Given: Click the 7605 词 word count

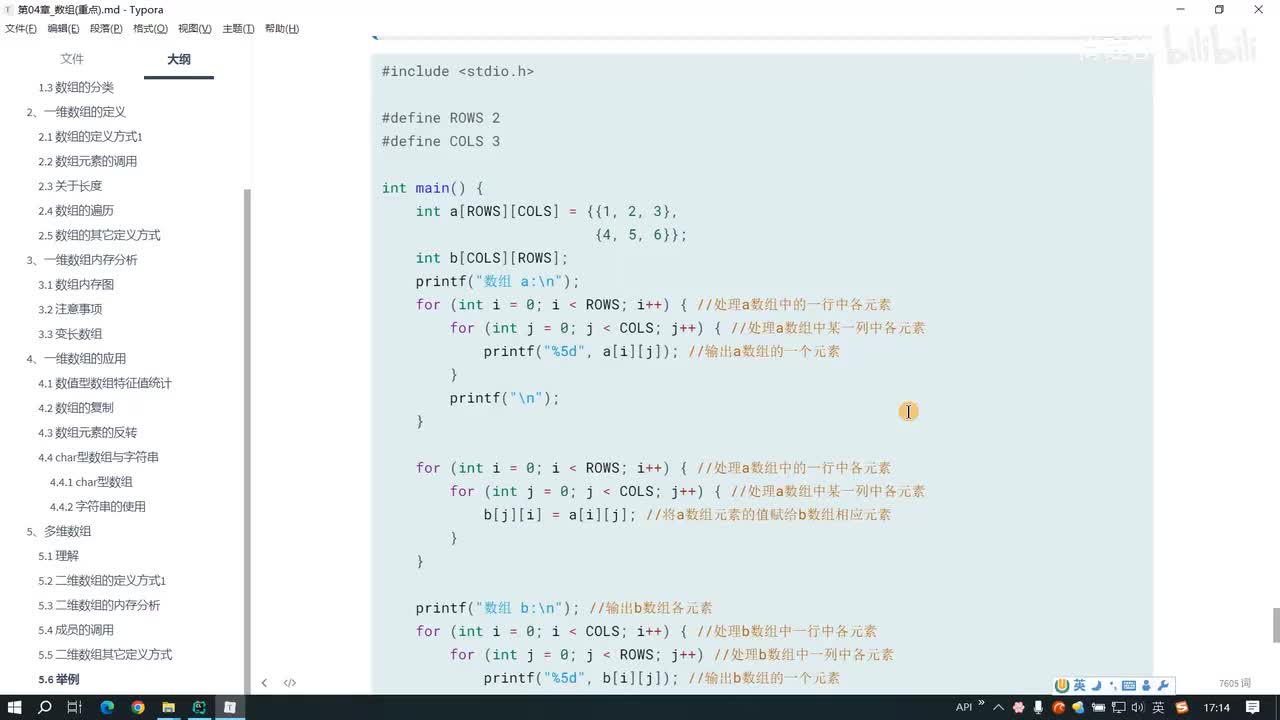Looking at the screenshot, I should tap(1235, 684).
